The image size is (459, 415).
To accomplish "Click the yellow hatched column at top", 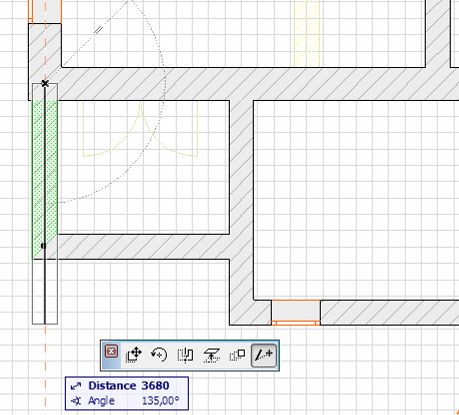I will coord(307,33).
